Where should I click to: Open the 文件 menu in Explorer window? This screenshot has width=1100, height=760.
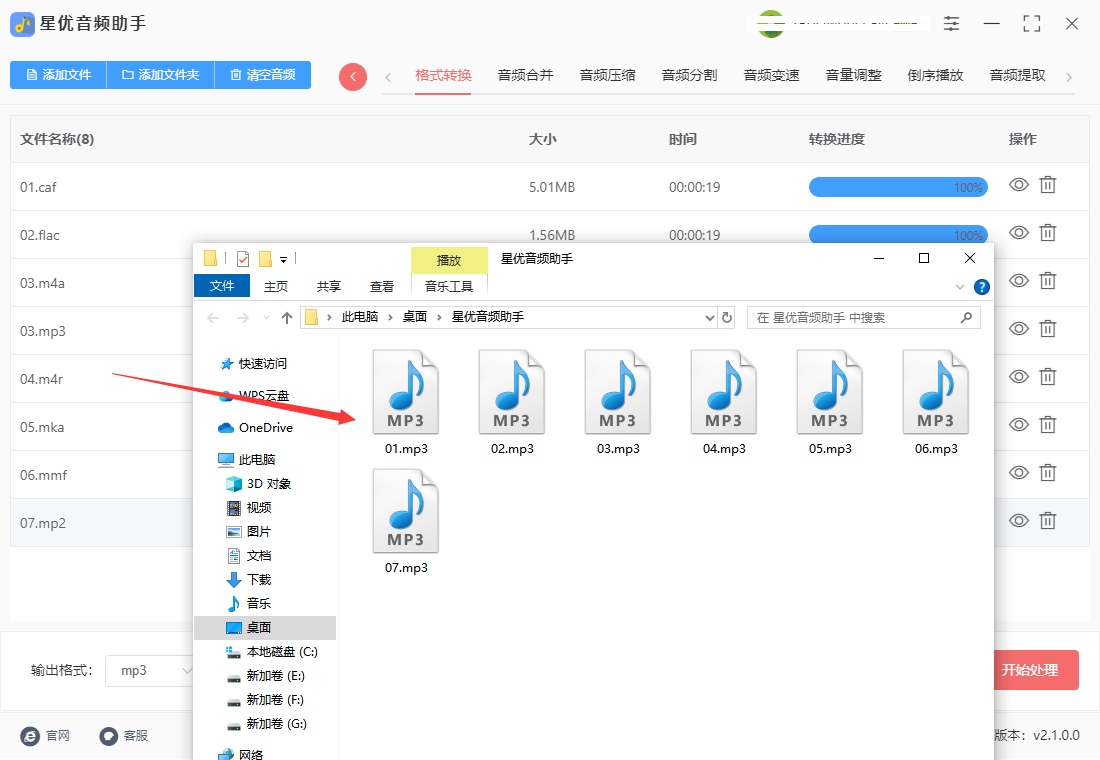[222, 286]
